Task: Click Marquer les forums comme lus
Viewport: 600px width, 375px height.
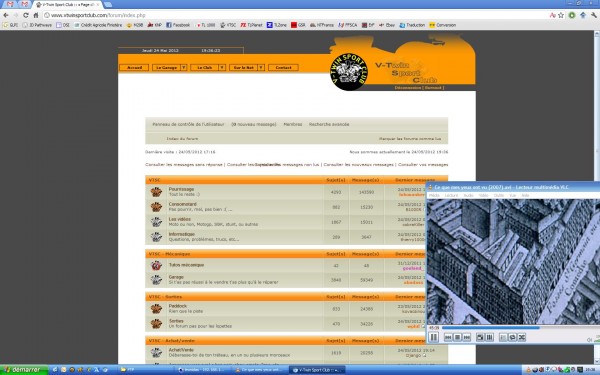Action: 410,139
